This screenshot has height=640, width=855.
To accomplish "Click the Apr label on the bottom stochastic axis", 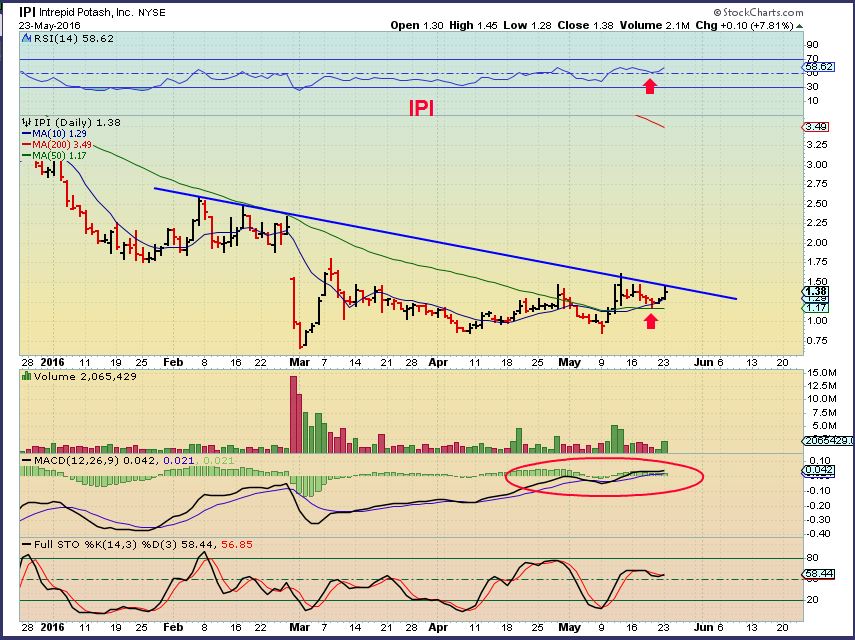I will coord(438,627).
